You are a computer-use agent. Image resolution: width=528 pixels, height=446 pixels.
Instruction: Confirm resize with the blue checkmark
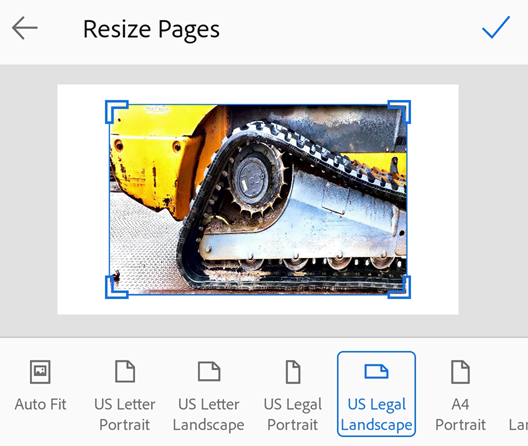tap(496, 27)
